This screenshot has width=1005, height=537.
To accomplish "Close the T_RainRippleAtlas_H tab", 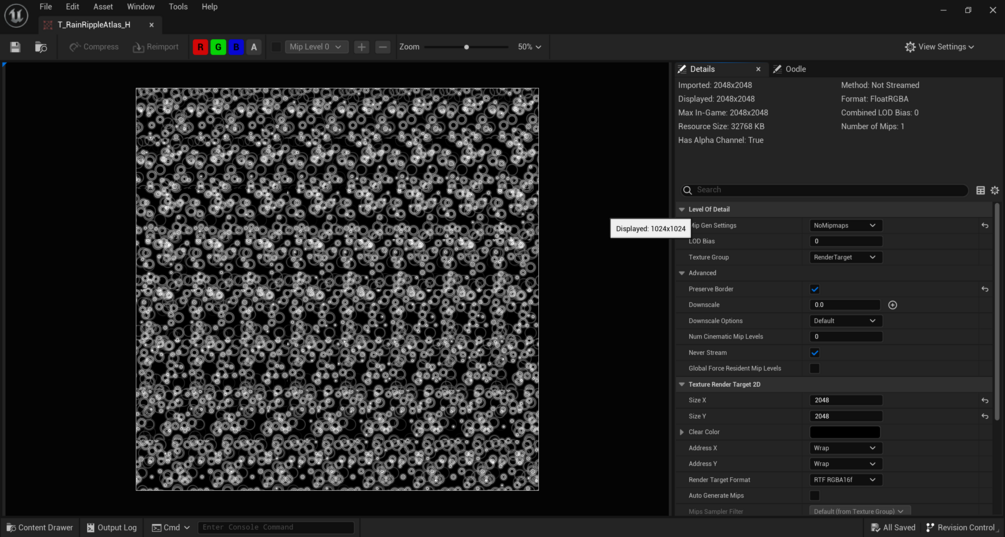I will [x=152, y=25].
